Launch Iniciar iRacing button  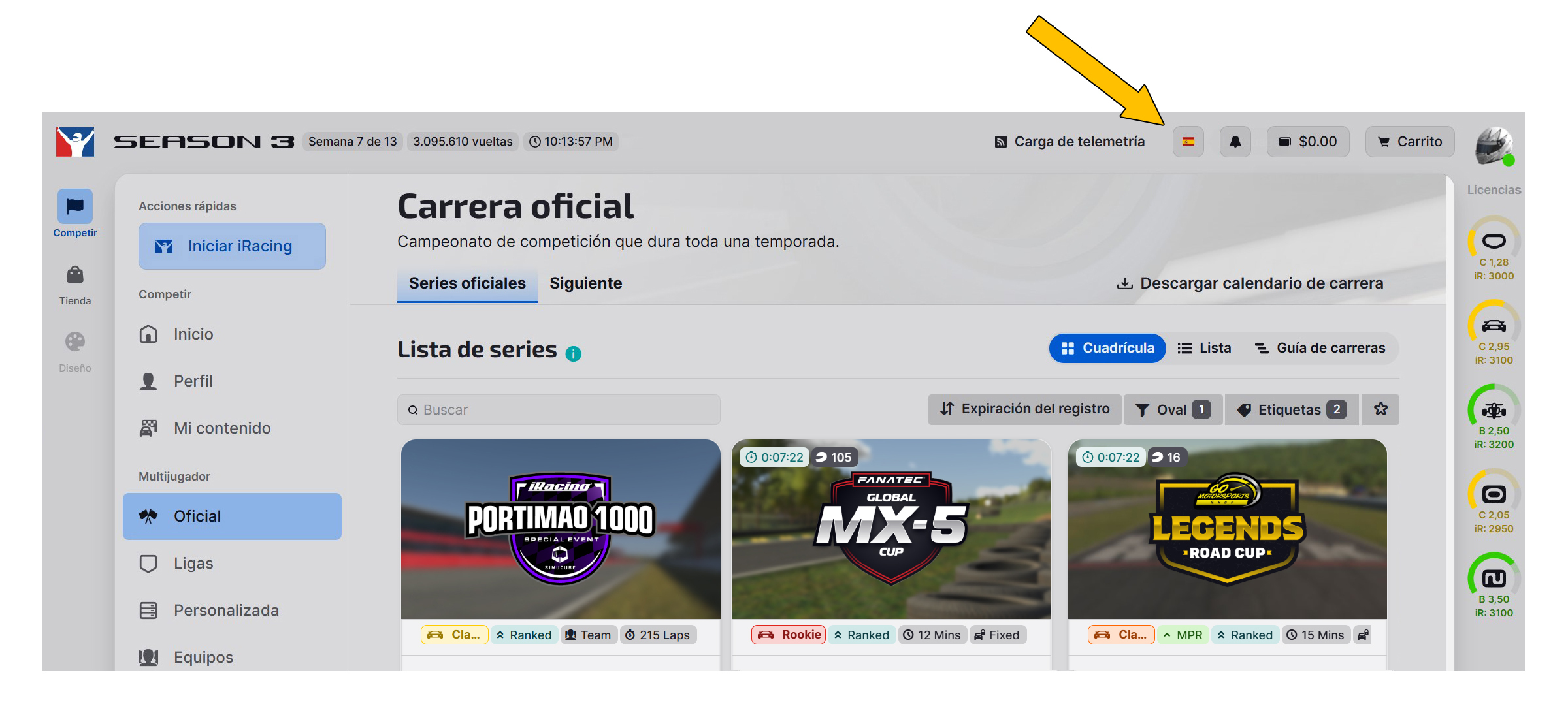coord(232,246)
